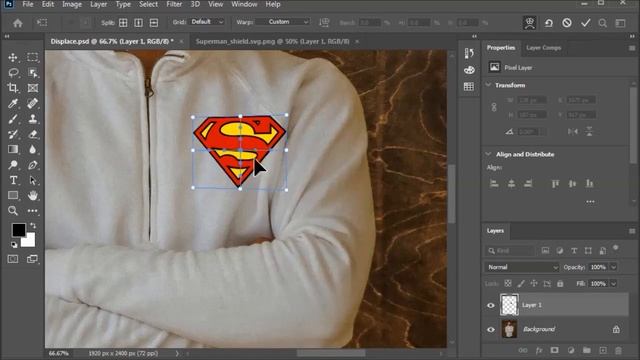Select the Clone Stamp tool

[x=33, y=119]
